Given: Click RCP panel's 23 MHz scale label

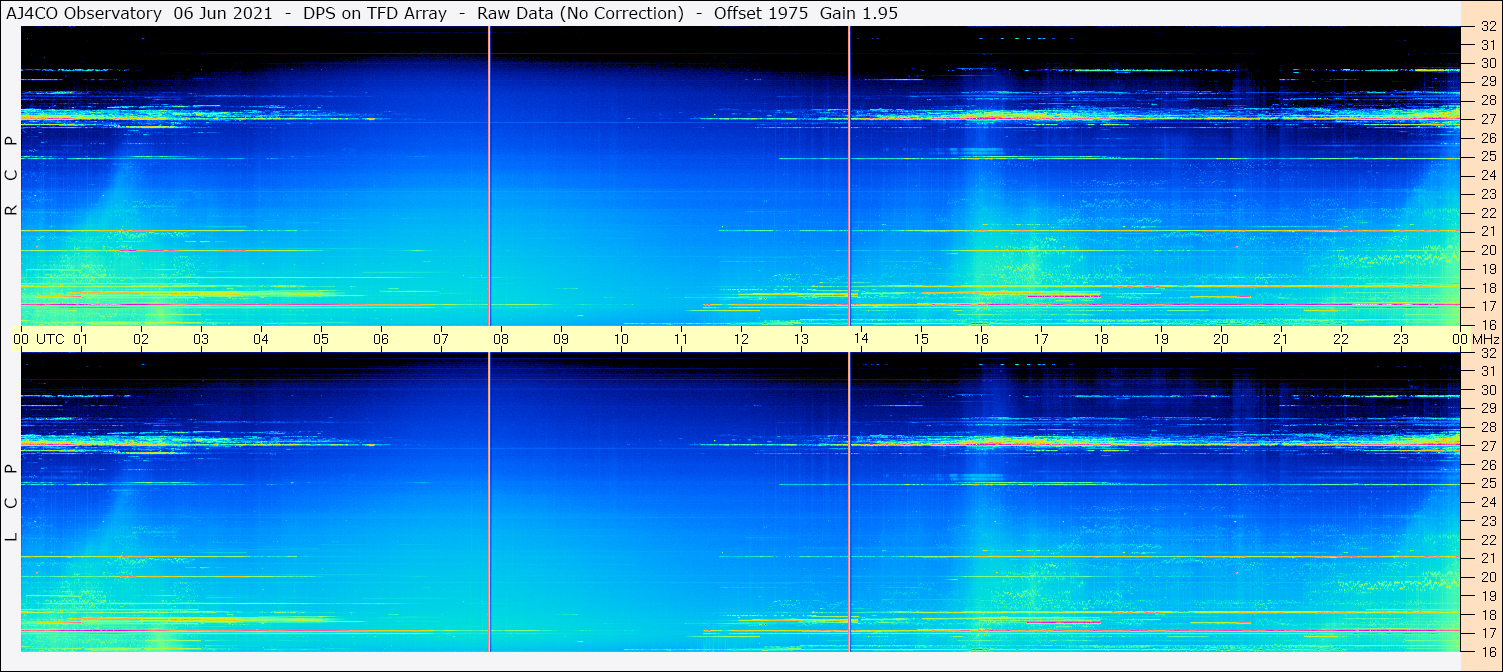Looking at the screenshot, I should [x=1488, y=194].
